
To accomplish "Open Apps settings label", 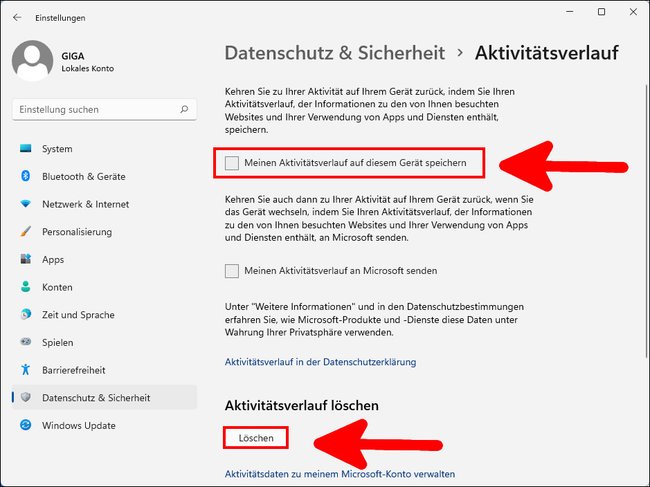I will tap(53, 259).
